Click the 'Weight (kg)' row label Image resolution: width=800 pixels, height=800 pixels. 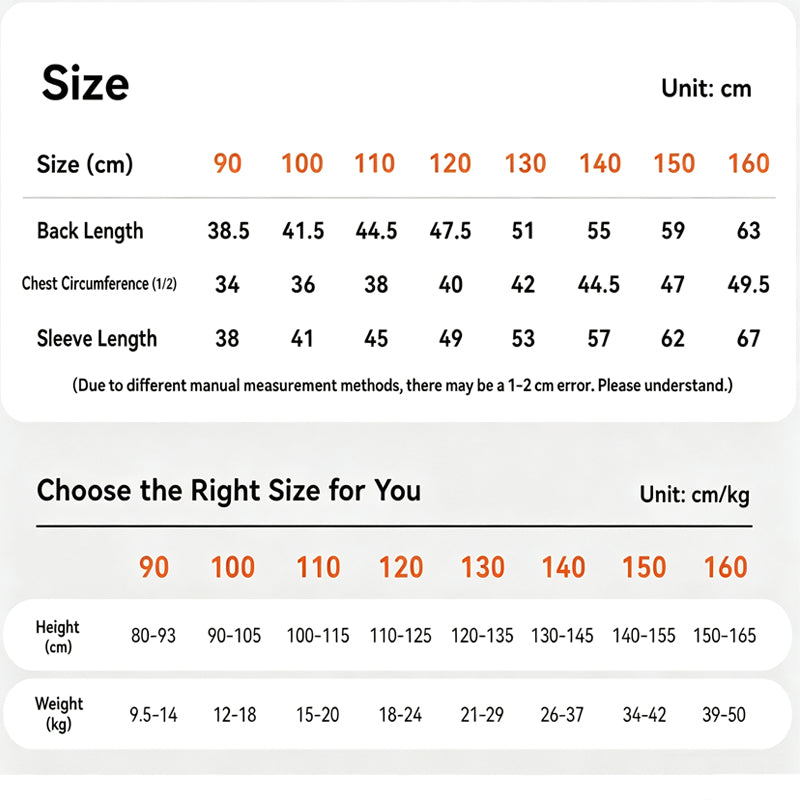click(x=59, y=714)
